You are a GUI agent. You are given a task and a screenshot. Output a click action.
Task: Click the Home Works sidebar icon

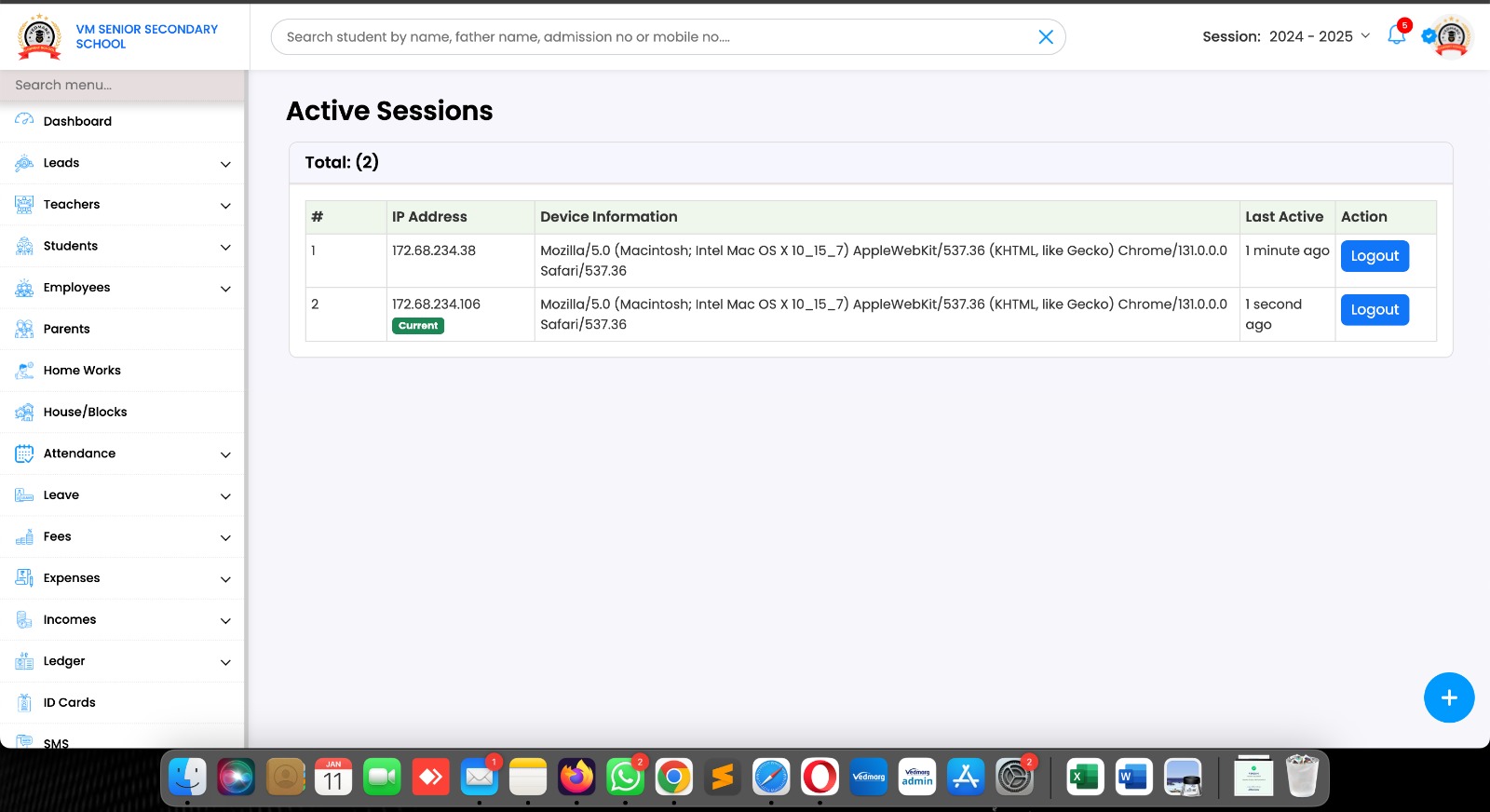click(x=24, y=371)
